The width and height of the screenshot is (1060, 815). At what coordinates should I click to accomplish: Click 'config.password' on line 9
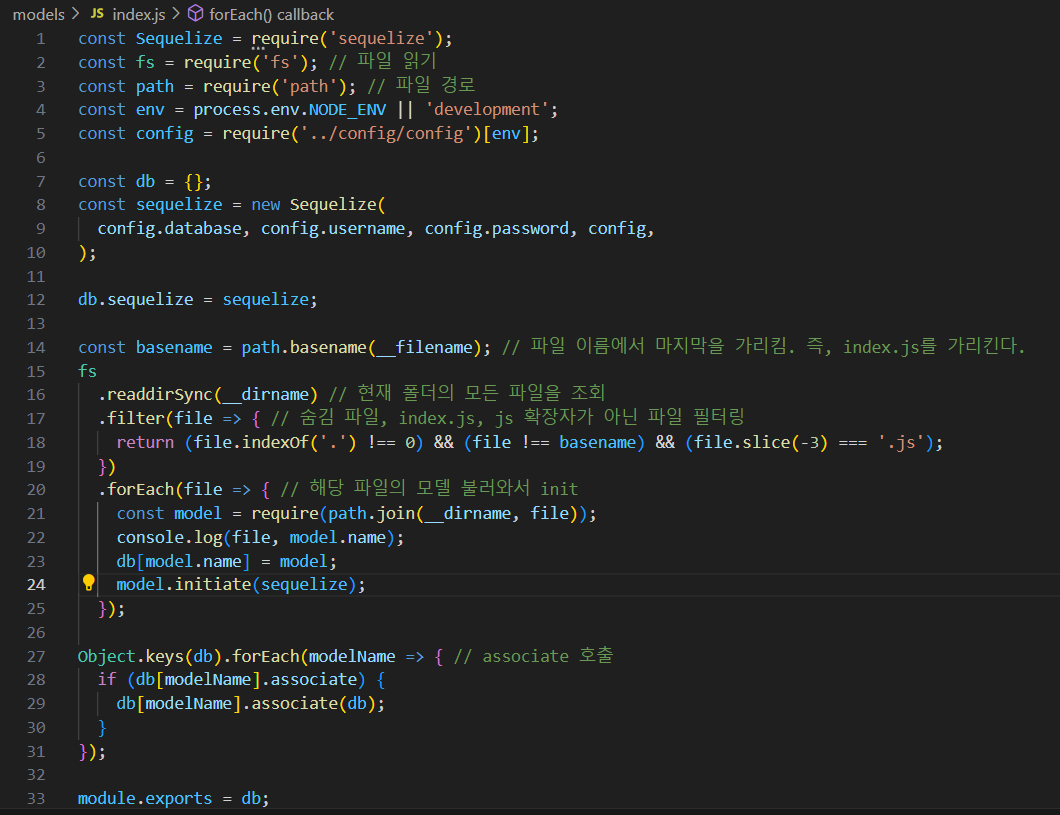[x=497, y=228]
